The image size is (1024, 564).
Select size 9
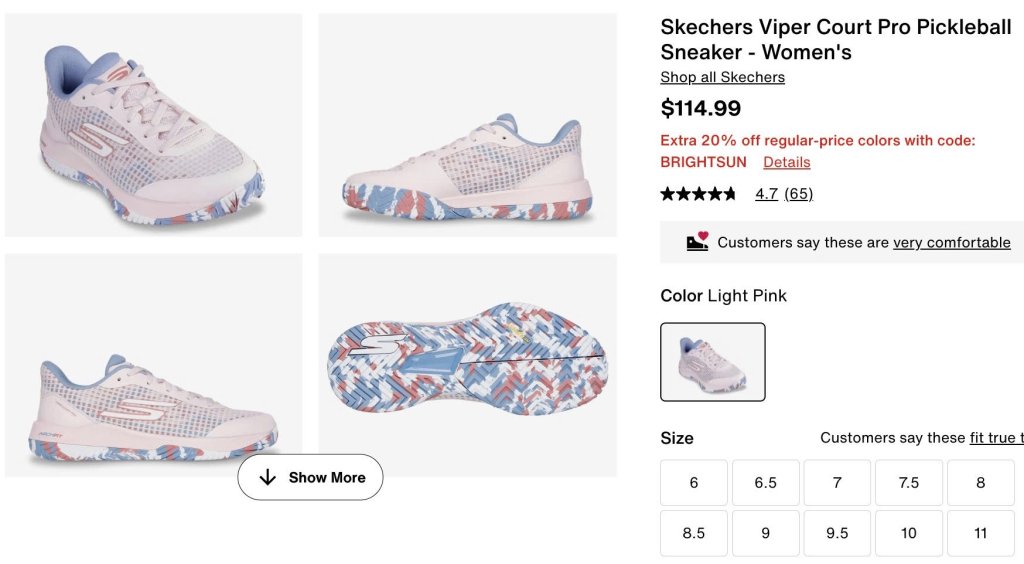tap(766, 534)
